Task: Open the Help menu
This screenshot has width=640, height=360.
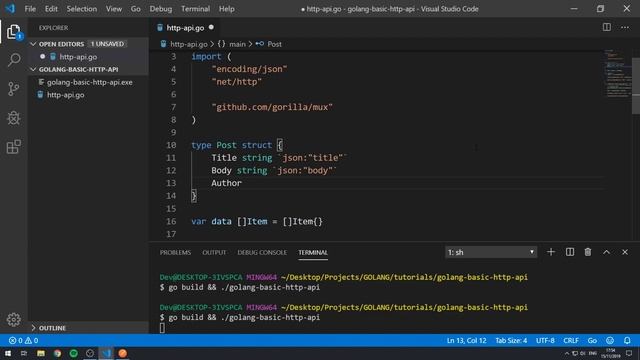Action: point(227,9)
